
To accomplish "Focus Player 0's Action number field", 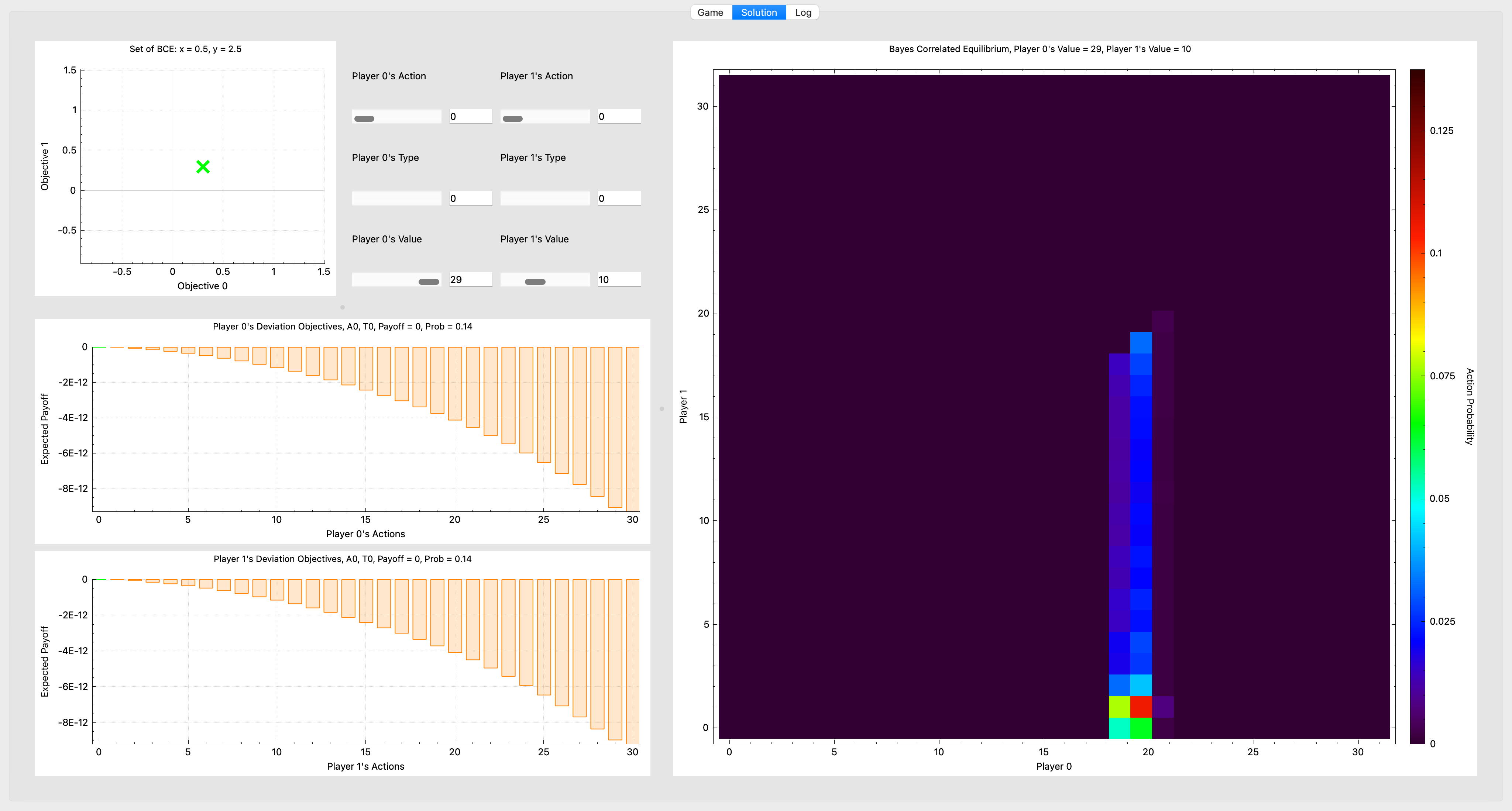I will pos(470,116).
